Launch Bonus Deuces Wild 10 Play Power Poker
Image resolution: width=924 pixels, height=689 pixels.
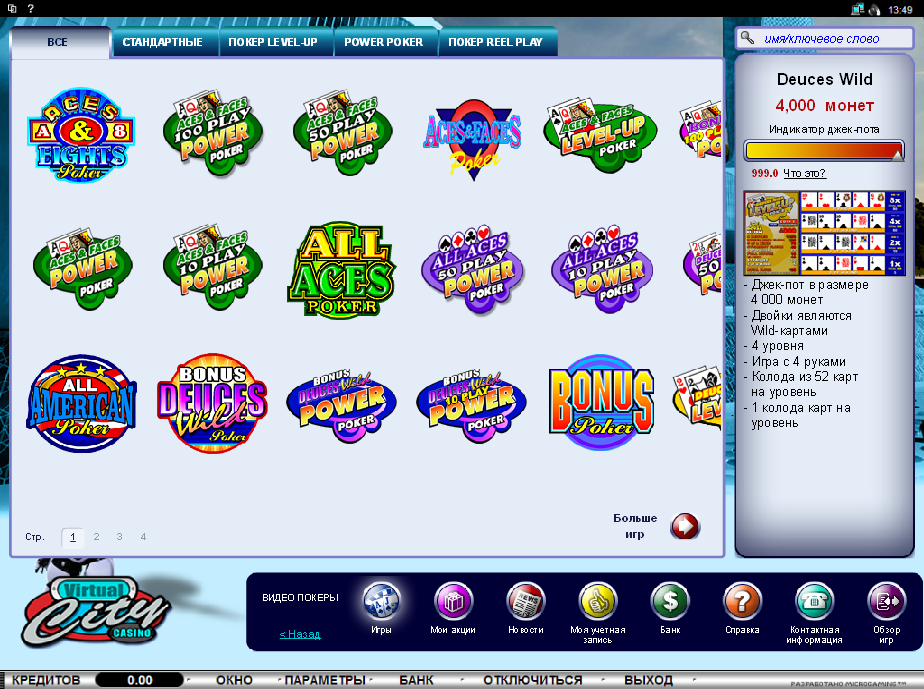[x=471, y=406]
